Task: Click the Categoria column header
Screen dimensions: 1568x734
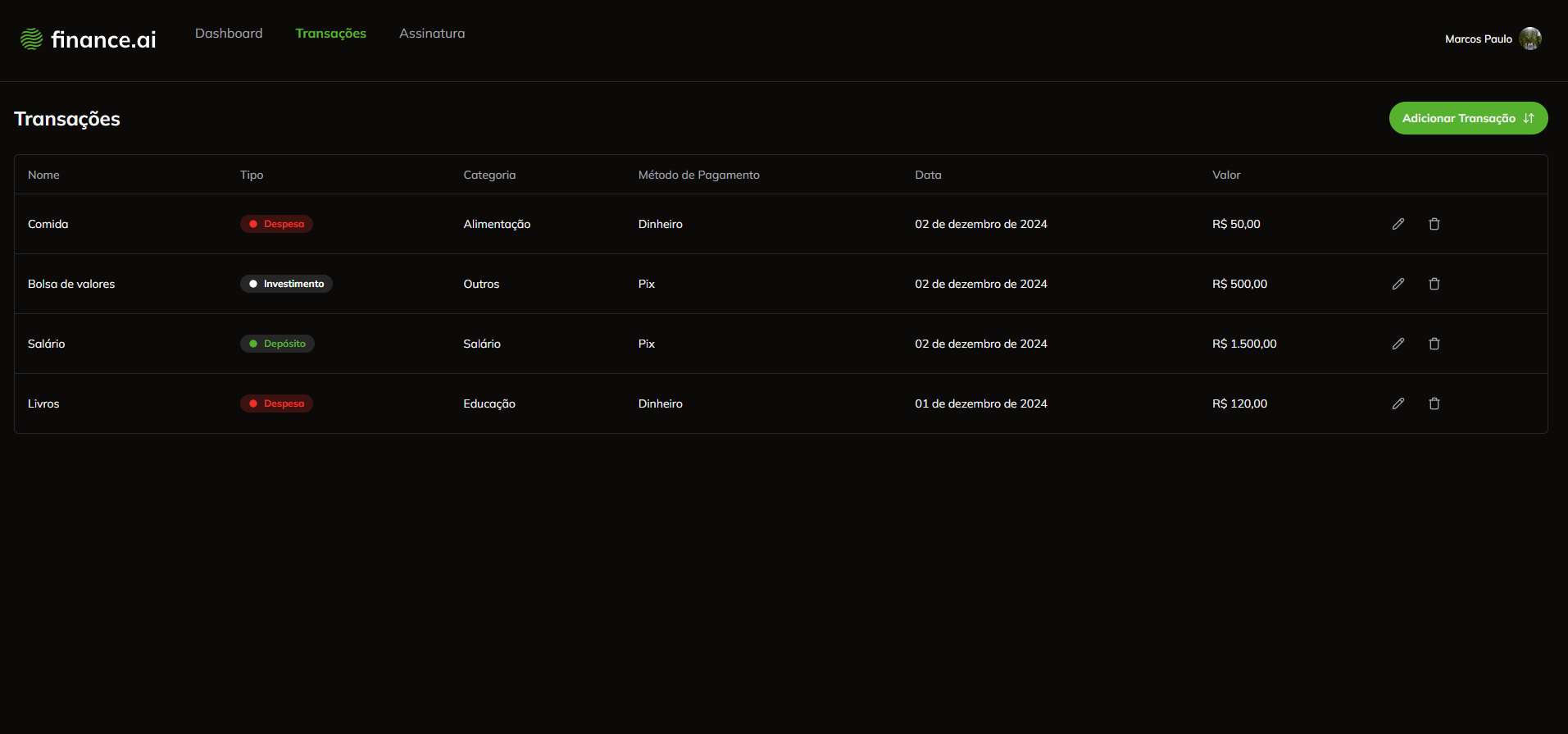Action: click(x=489, y=175)
